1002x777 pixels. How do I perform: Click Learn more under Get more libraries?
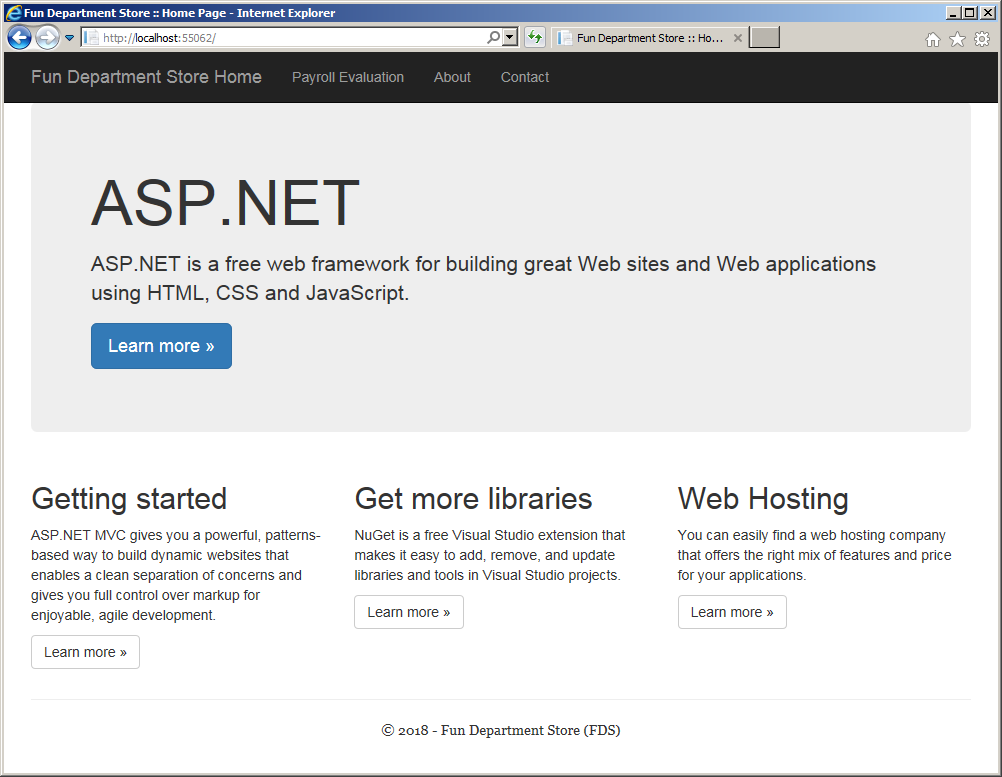click(x=409, y=612)
